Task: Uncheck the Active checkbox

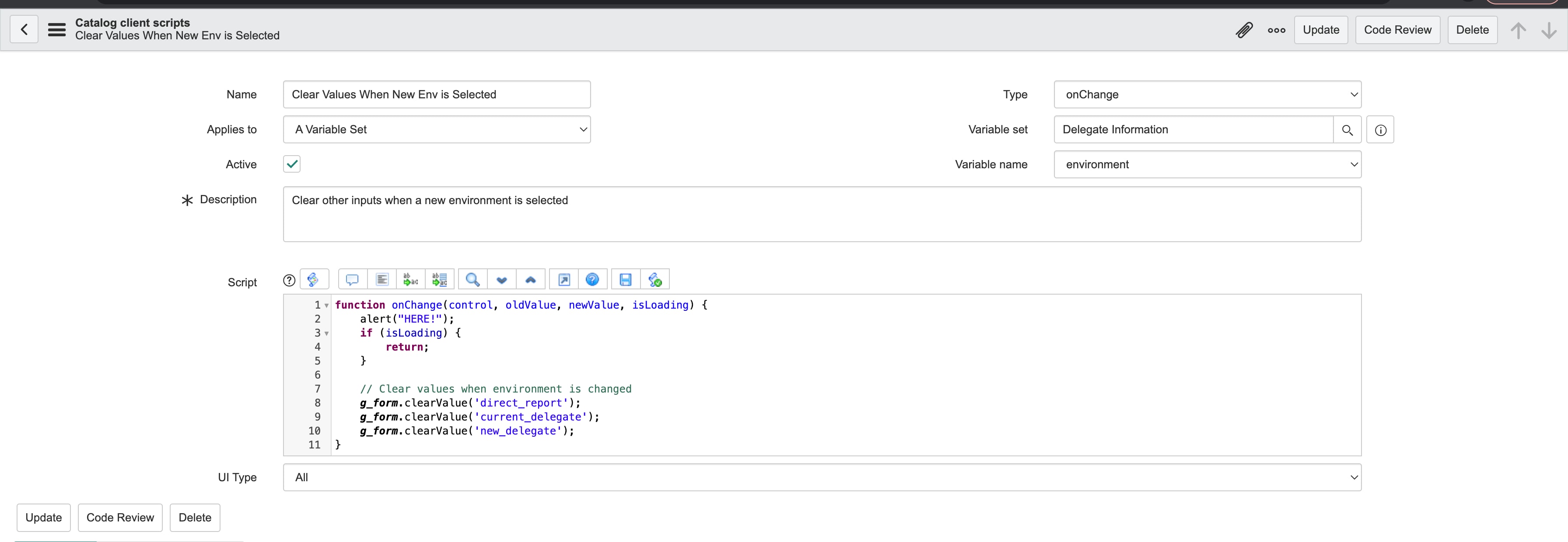Action: [x=291, y=164]
